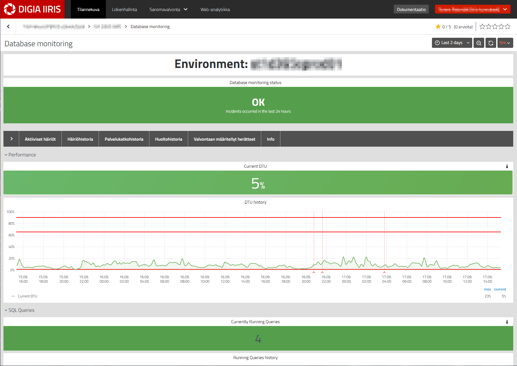Open the red user account dropdown
Screen dimensions: 517x366
click(x=472, y=9)
